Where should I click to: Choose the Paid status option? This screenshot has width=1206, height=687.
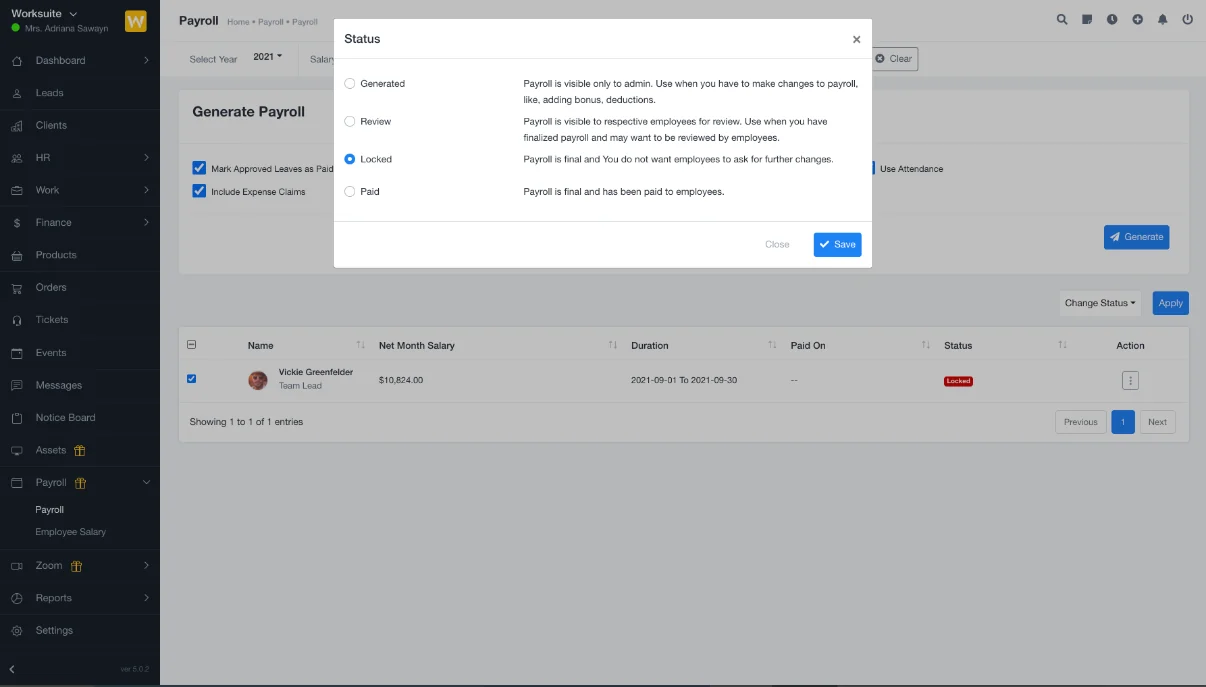[350, 191]
